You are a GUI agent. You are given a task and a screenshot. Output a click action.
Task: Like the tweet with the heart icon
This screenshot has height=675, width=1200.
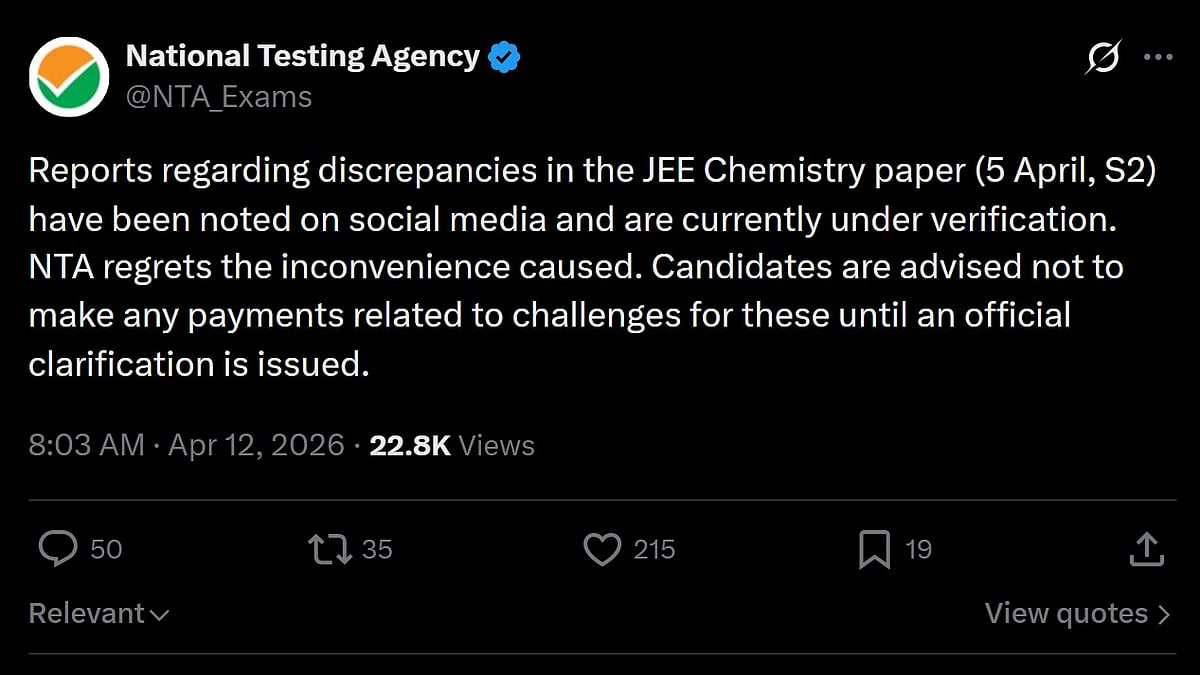tap(602, 549)
